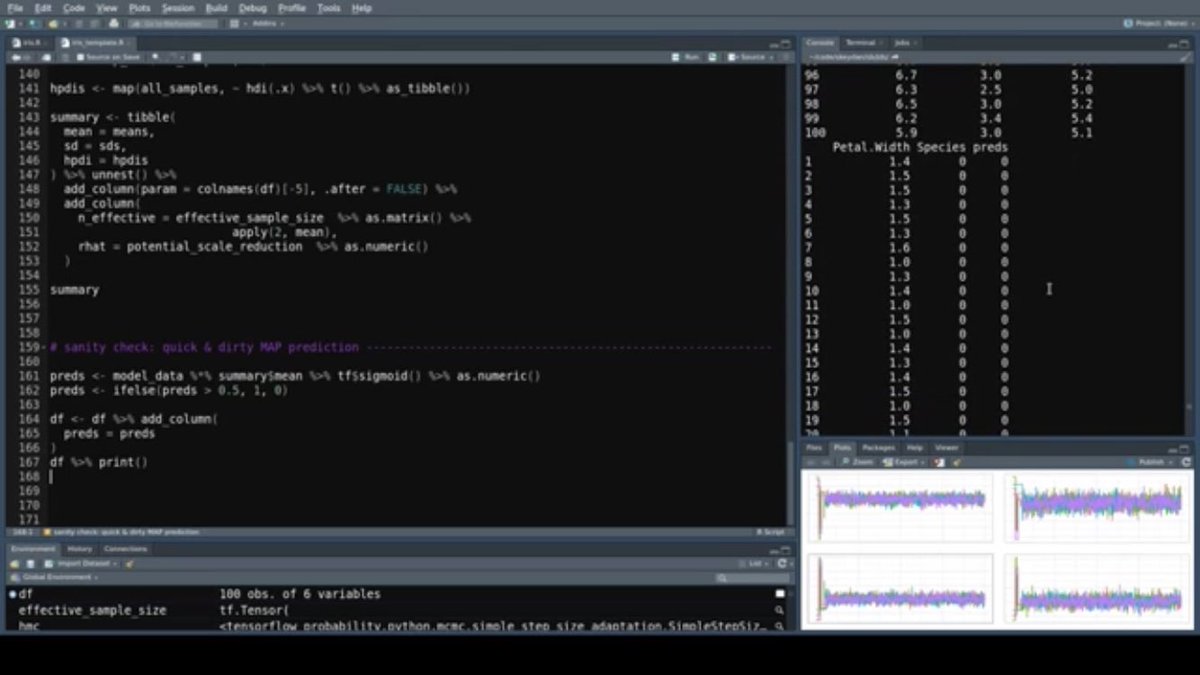The height and width of the screenshot is (675, 1200).
Task: Click the top-right trace plot
Action: point(1098,509)
